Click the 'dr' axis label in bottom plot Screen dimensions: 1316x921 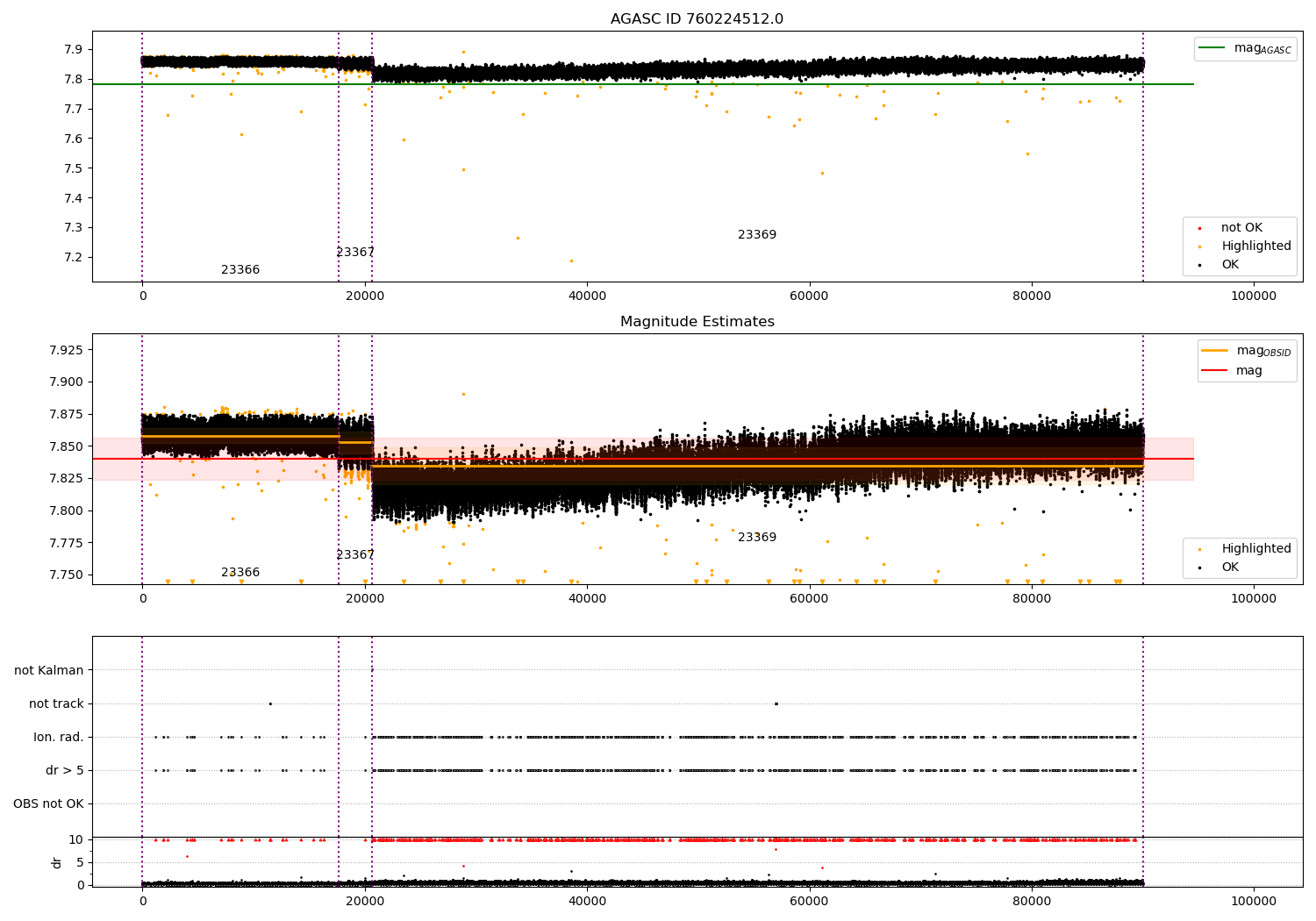(57, 862)
